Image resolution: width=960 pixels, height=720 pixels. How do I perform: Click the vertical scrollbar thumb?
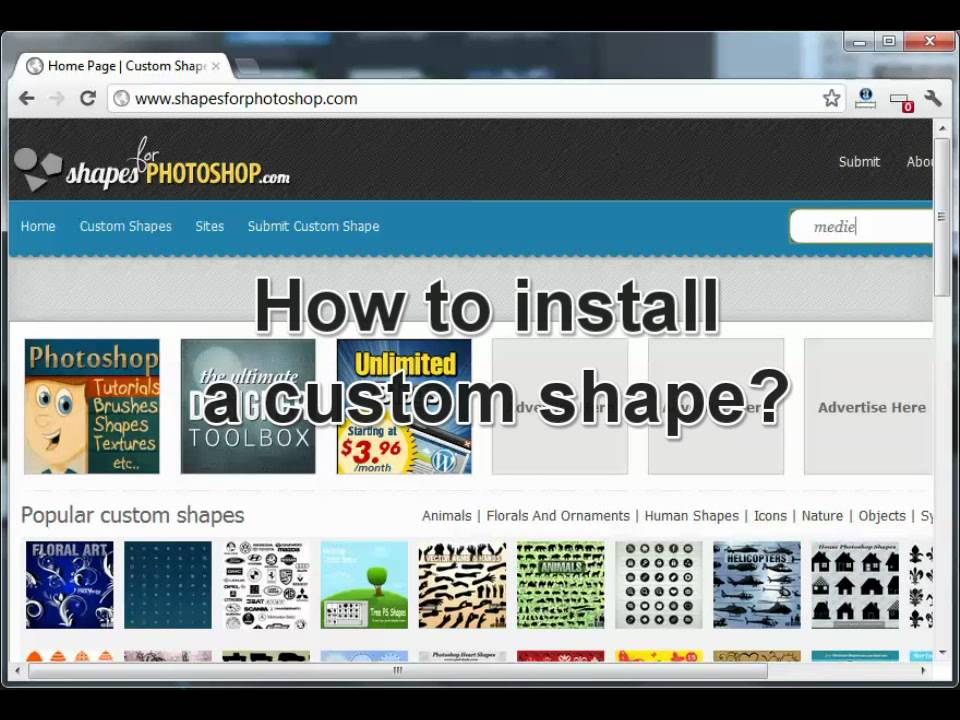(942, 217)
